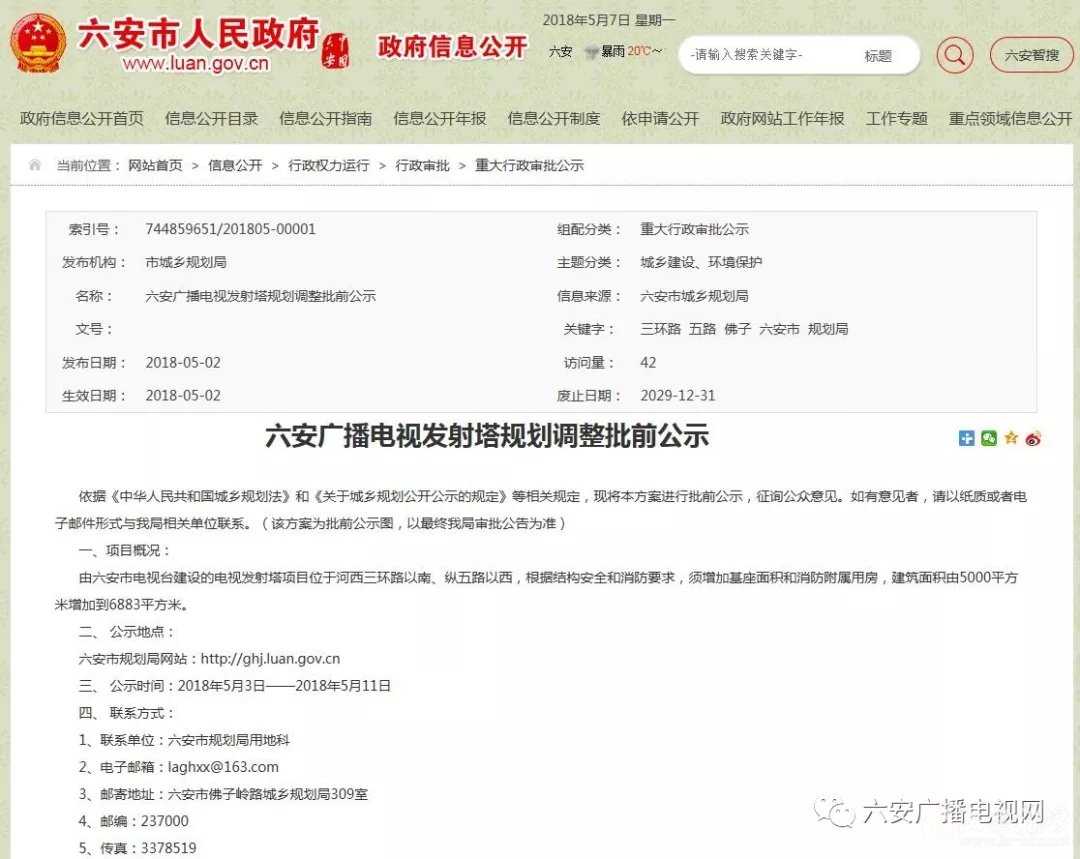Share the article via Weibo icon
This screenshot has width=1080, height=859.
click(1033, 438)
